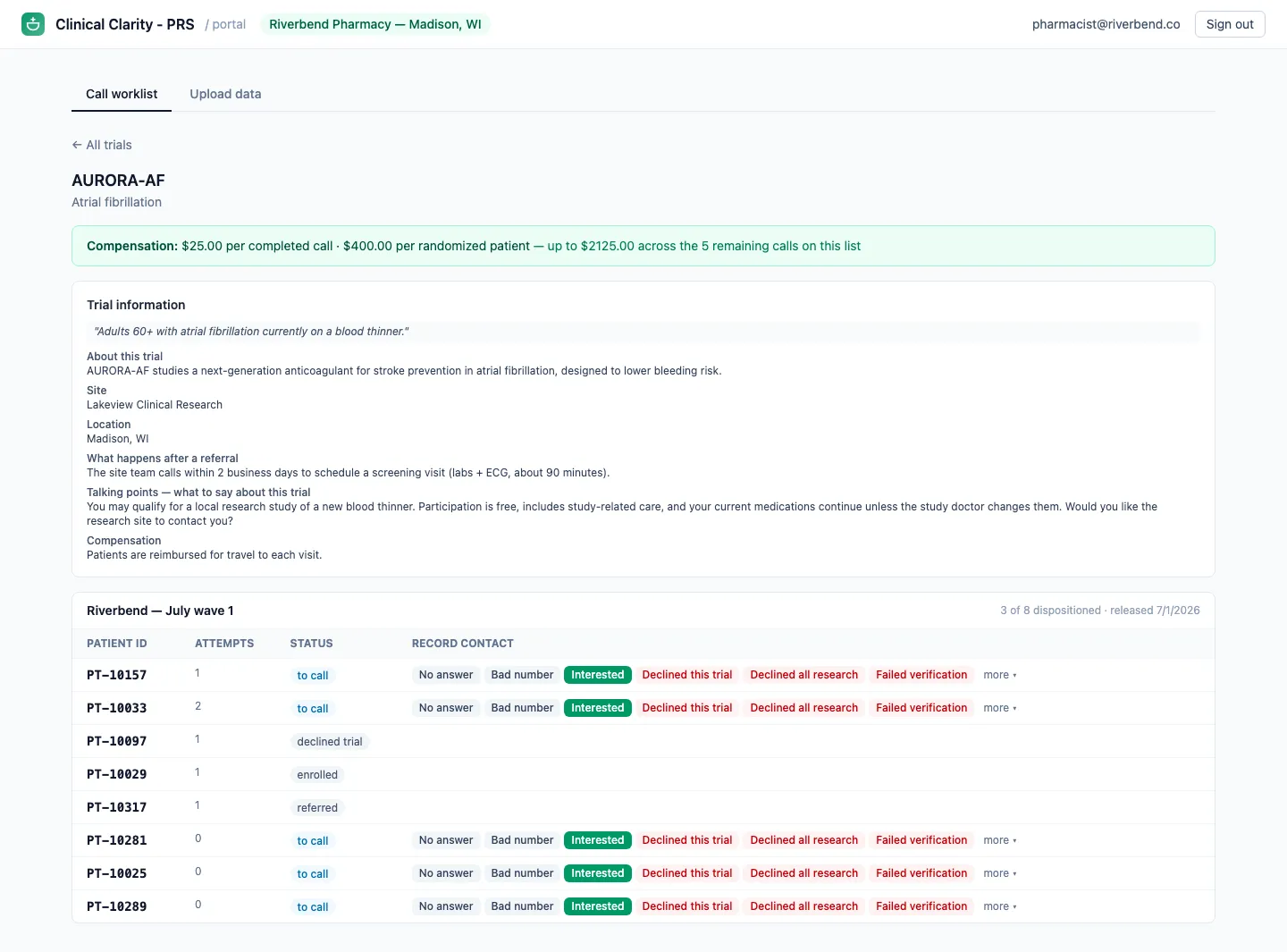Record Failed verification for PT-10157
This screenshot has width=1287, height=952.
click(x=921, y=675)
